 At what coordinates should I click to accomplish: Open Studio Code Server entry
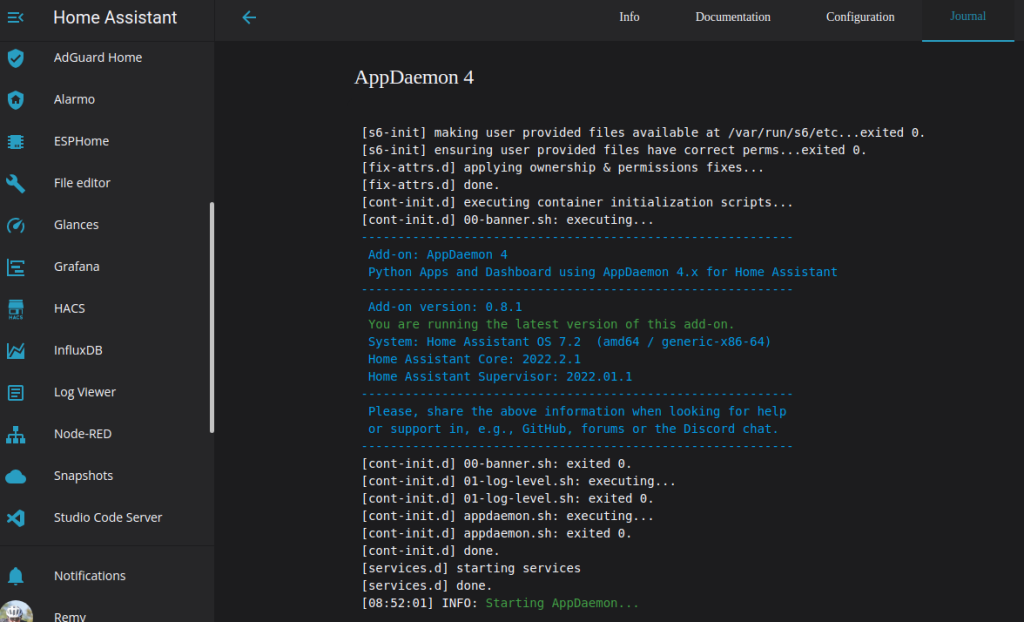click(x=108, y=517)
